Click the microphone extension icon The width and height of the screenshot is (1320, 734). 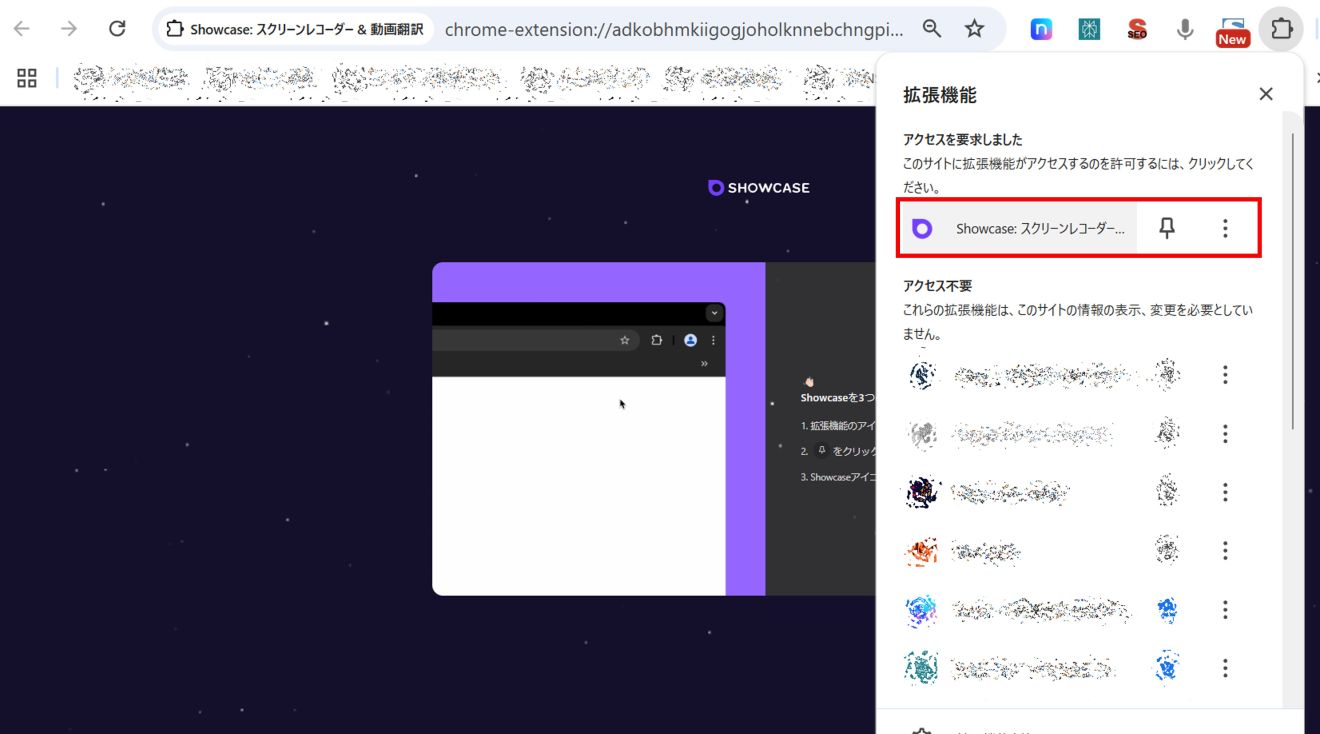(x=1185, y=30)
